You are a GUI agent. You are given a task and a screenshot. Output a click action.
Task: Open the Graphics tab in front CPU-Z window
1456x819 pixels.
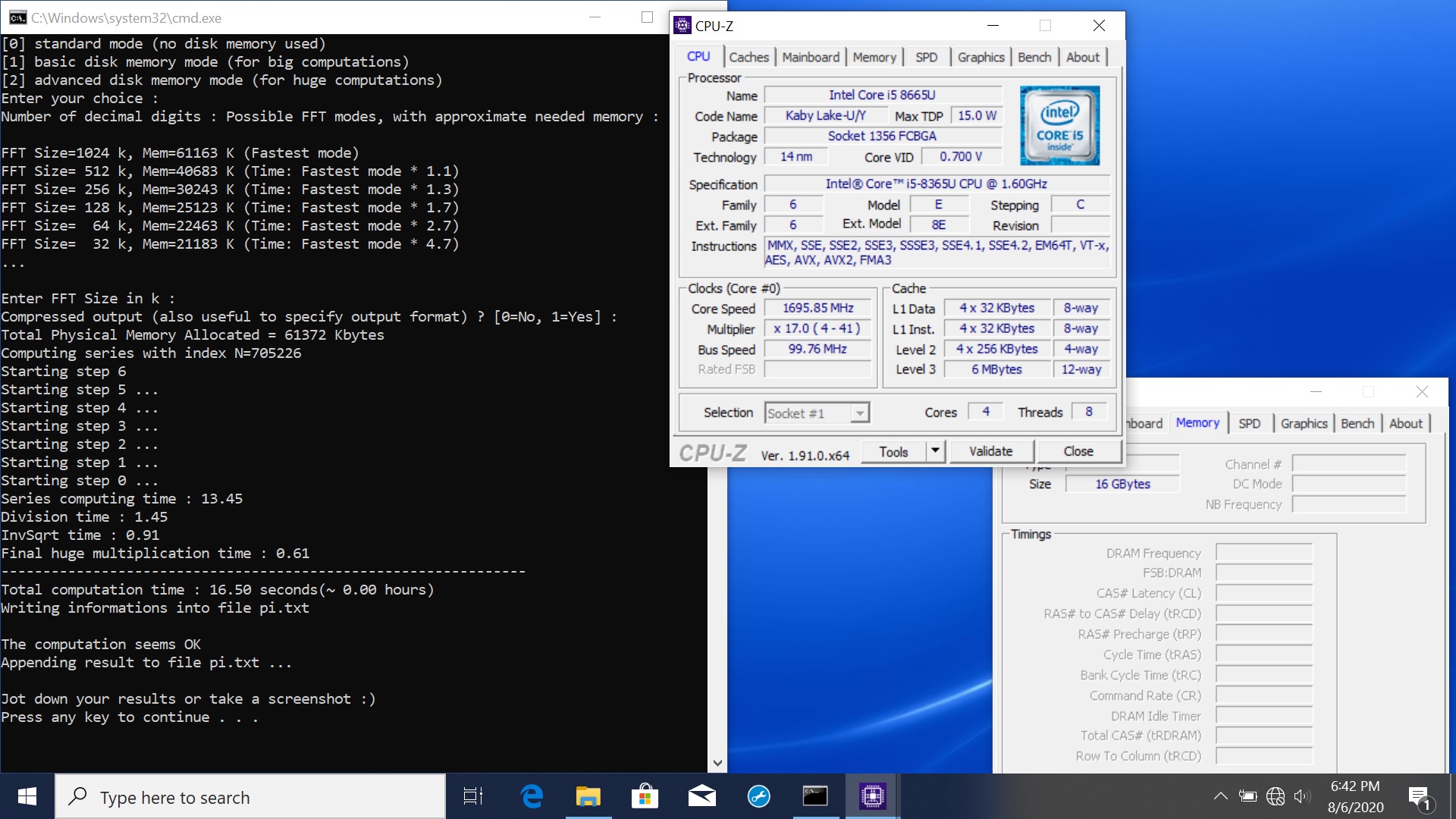point(981,58)
